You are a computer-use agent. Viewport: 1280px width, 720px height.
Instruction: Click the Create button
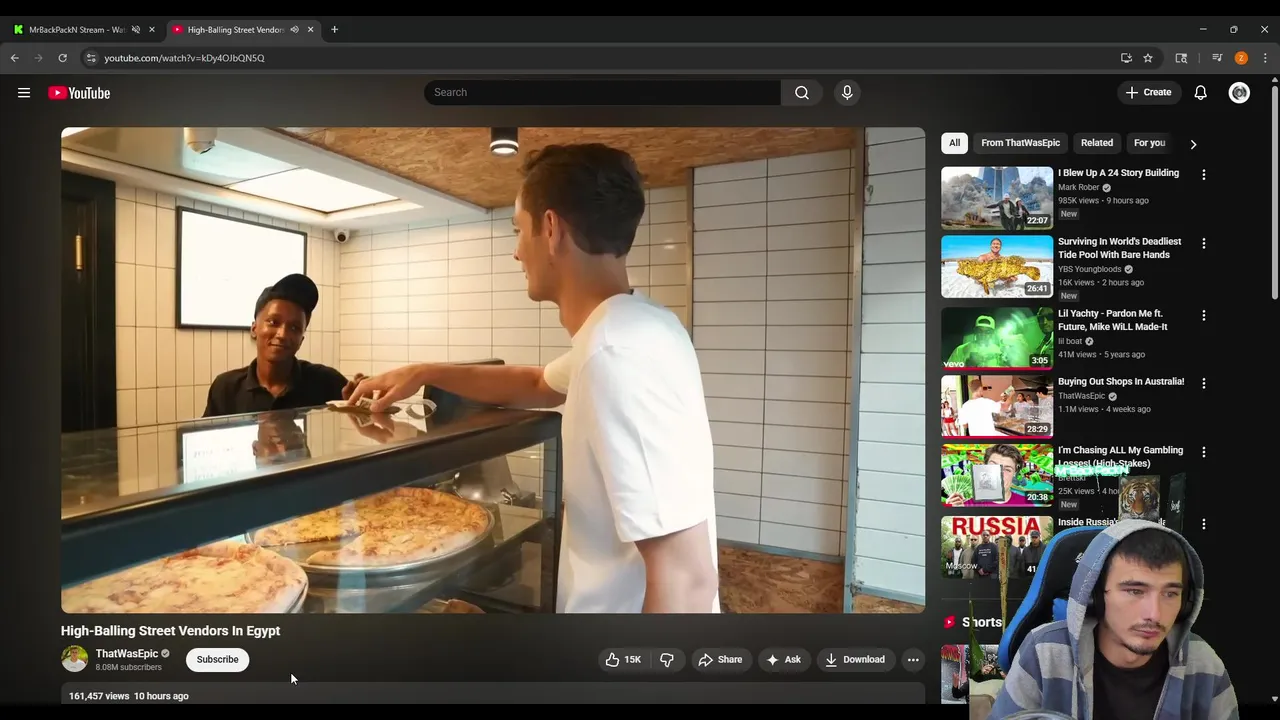point(1148,93)
